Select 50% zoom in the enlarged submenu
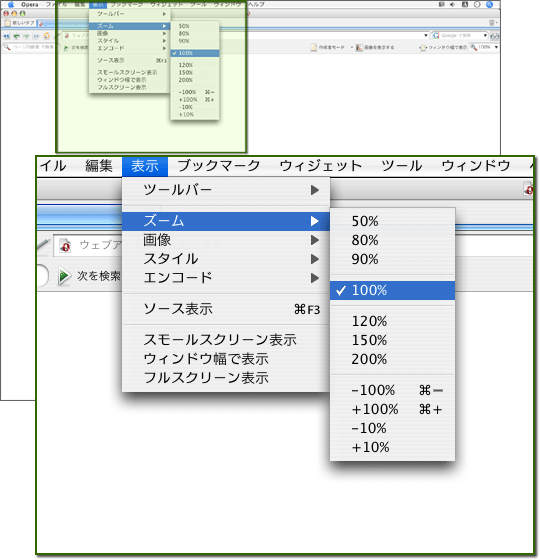540x560 pixels. [x=392, y=221]
